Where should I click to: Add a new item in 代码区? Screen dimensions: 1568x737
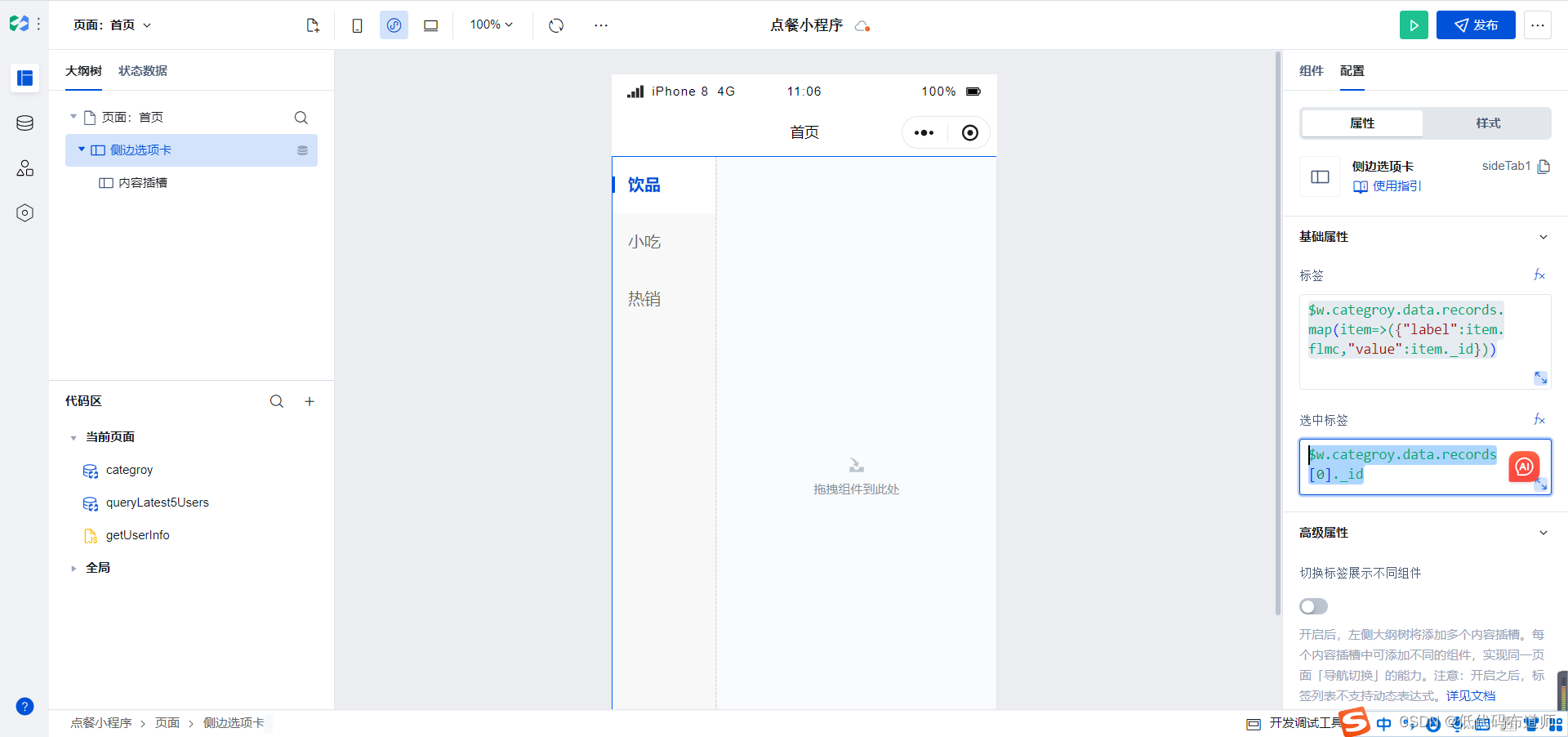[310, 401]
